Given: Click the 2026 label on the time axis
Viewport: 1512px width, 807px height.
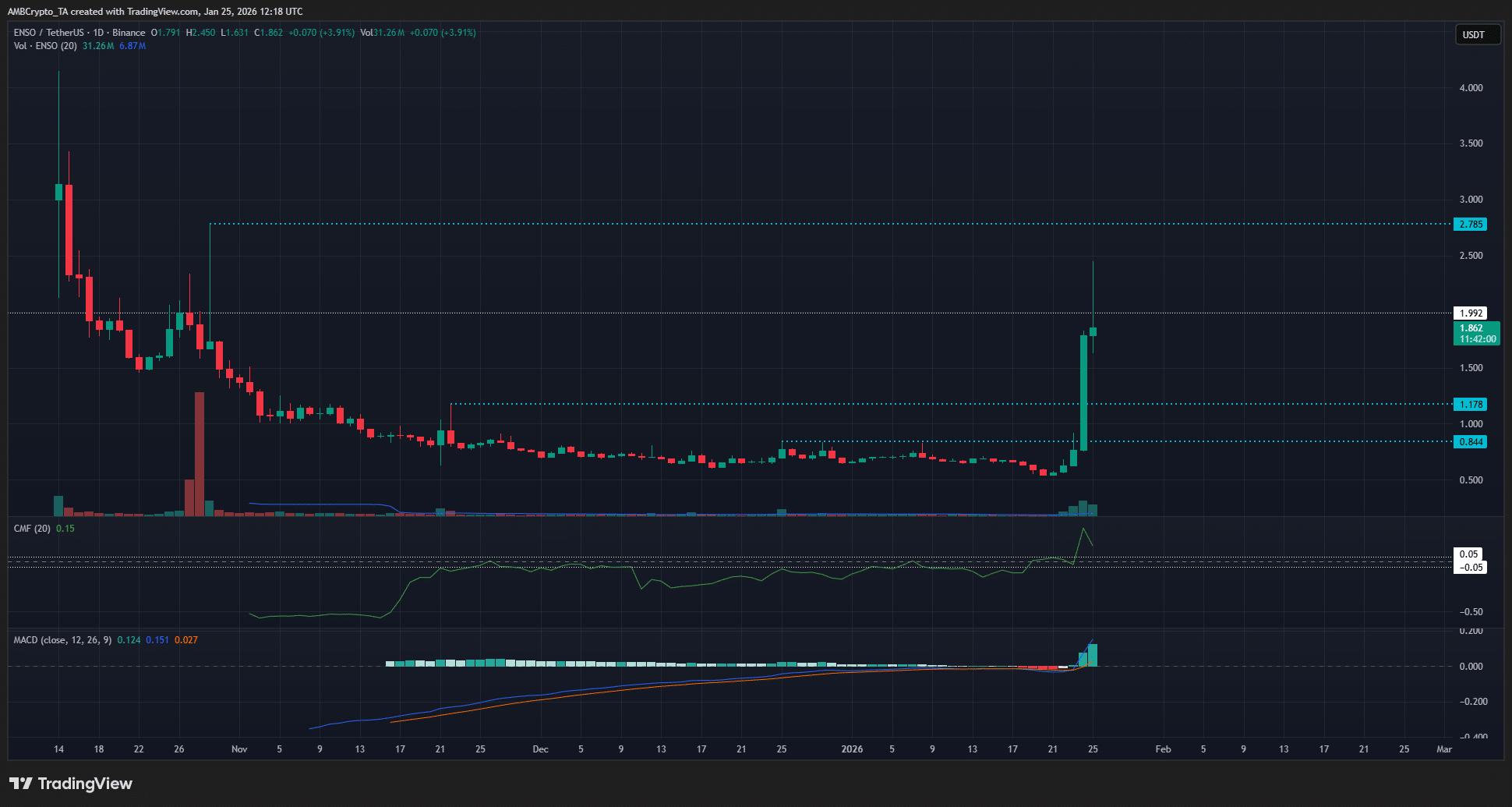Looking at the screenshot, I should pyautogui.click(x=851, y=749).
